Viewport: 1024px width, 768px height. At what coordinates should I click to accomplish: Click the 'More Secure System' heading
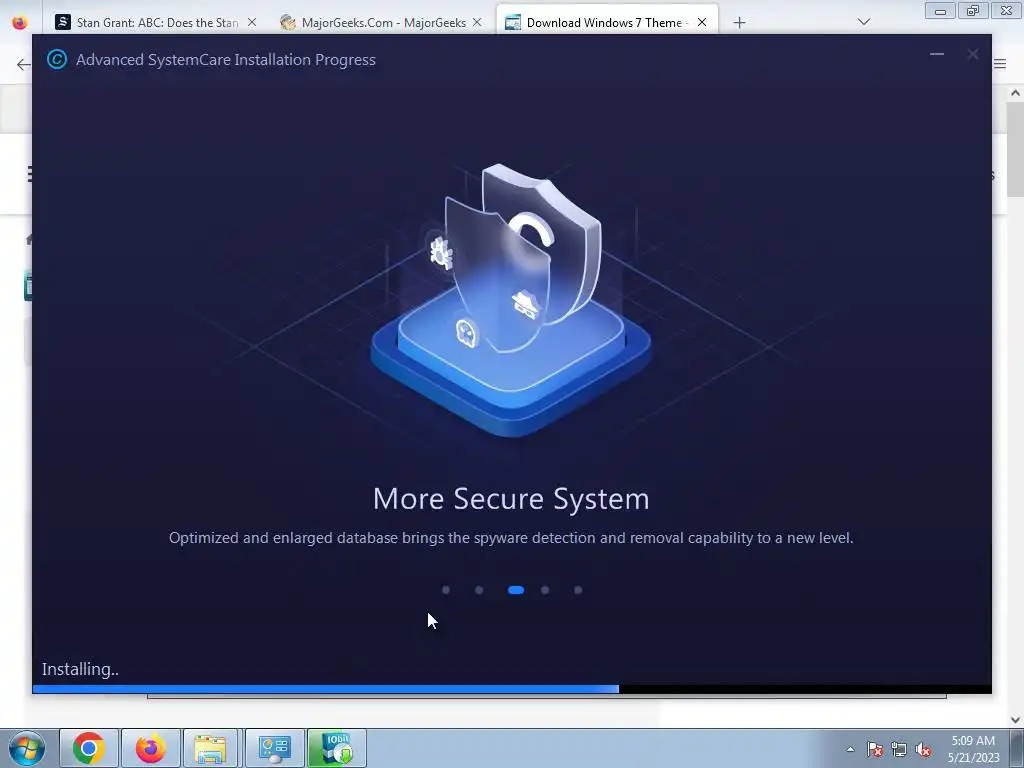pos(511,499)
